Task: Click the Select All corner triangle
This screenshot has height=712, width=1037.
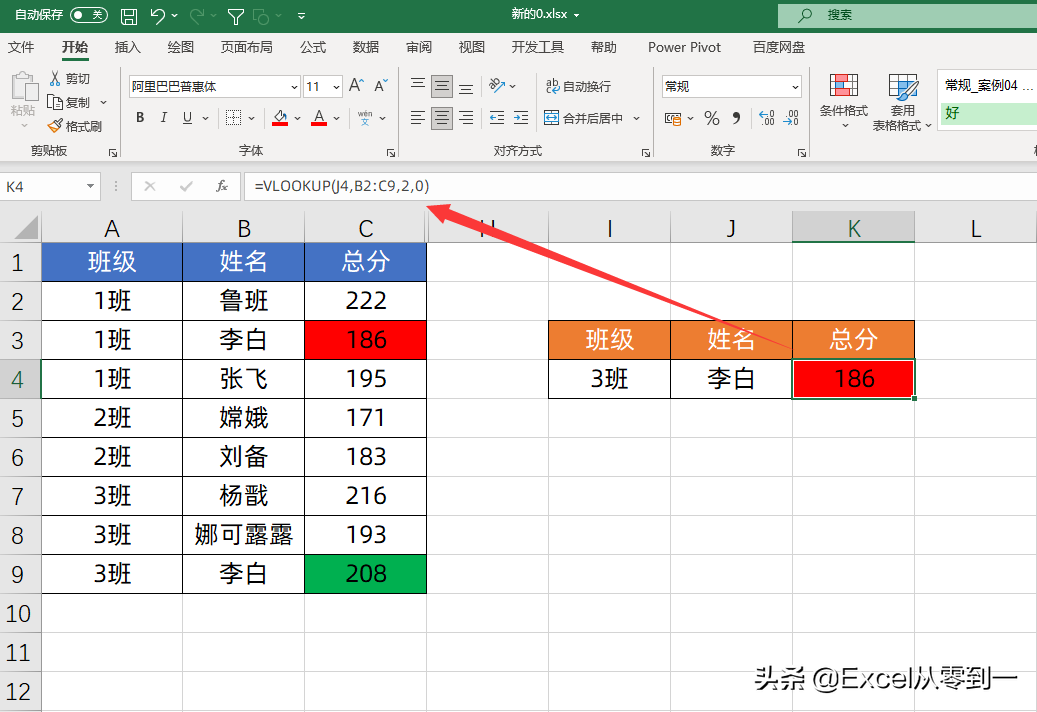Action: 26,228
